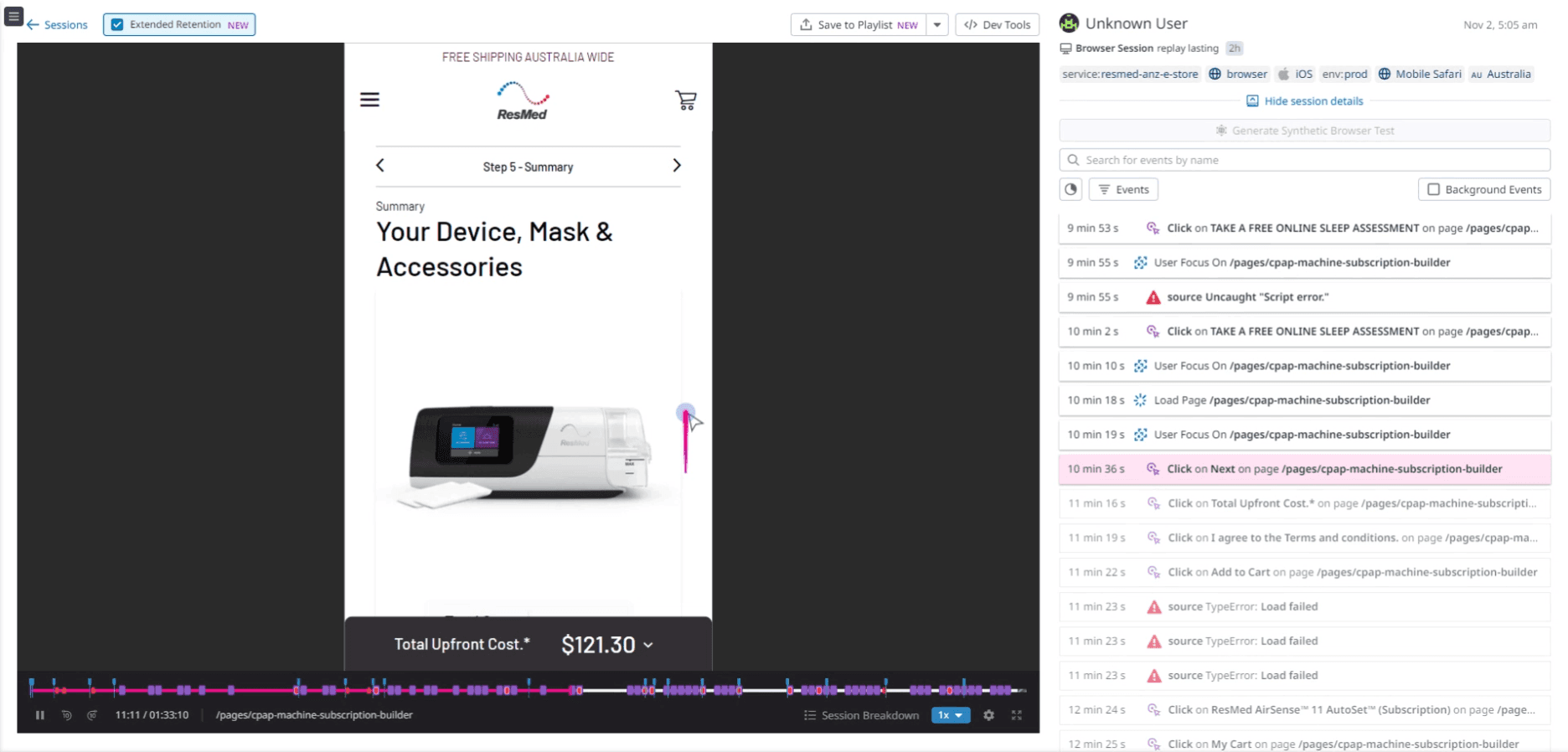1568x752 pixels.
Task: Focus the Search for events by name field
Action: 1304,160
